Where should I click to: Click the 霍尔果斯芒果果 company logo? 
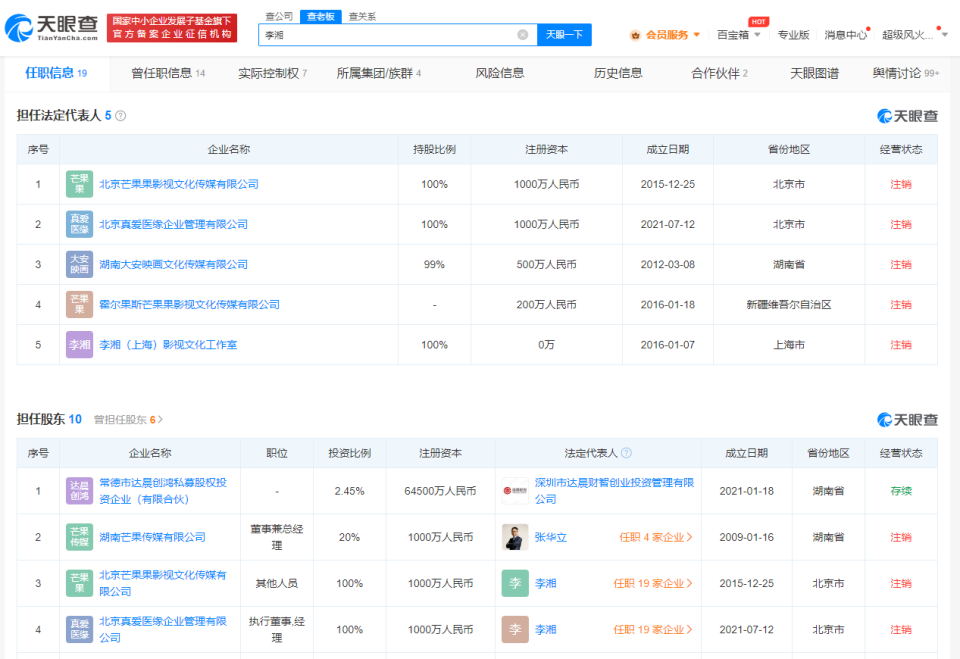pyautogui.click(x=78, y=304)
